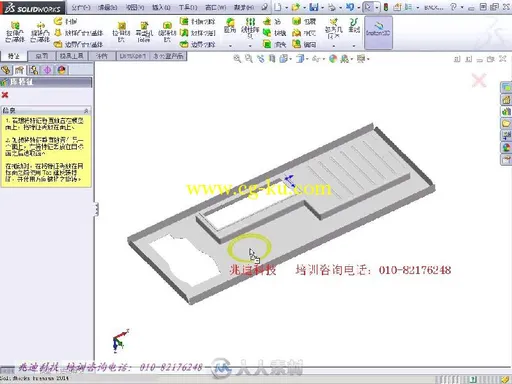This screenshot has height=384, width=512.
Task: Expand the Save dropdown arrow
Action: point(322,7)
